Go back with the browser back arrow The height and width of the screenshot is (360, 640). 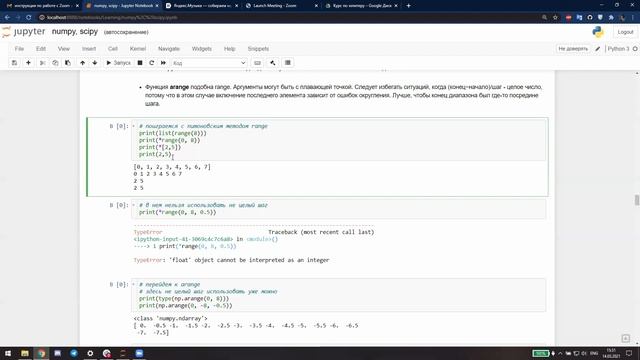coord(7,17)
